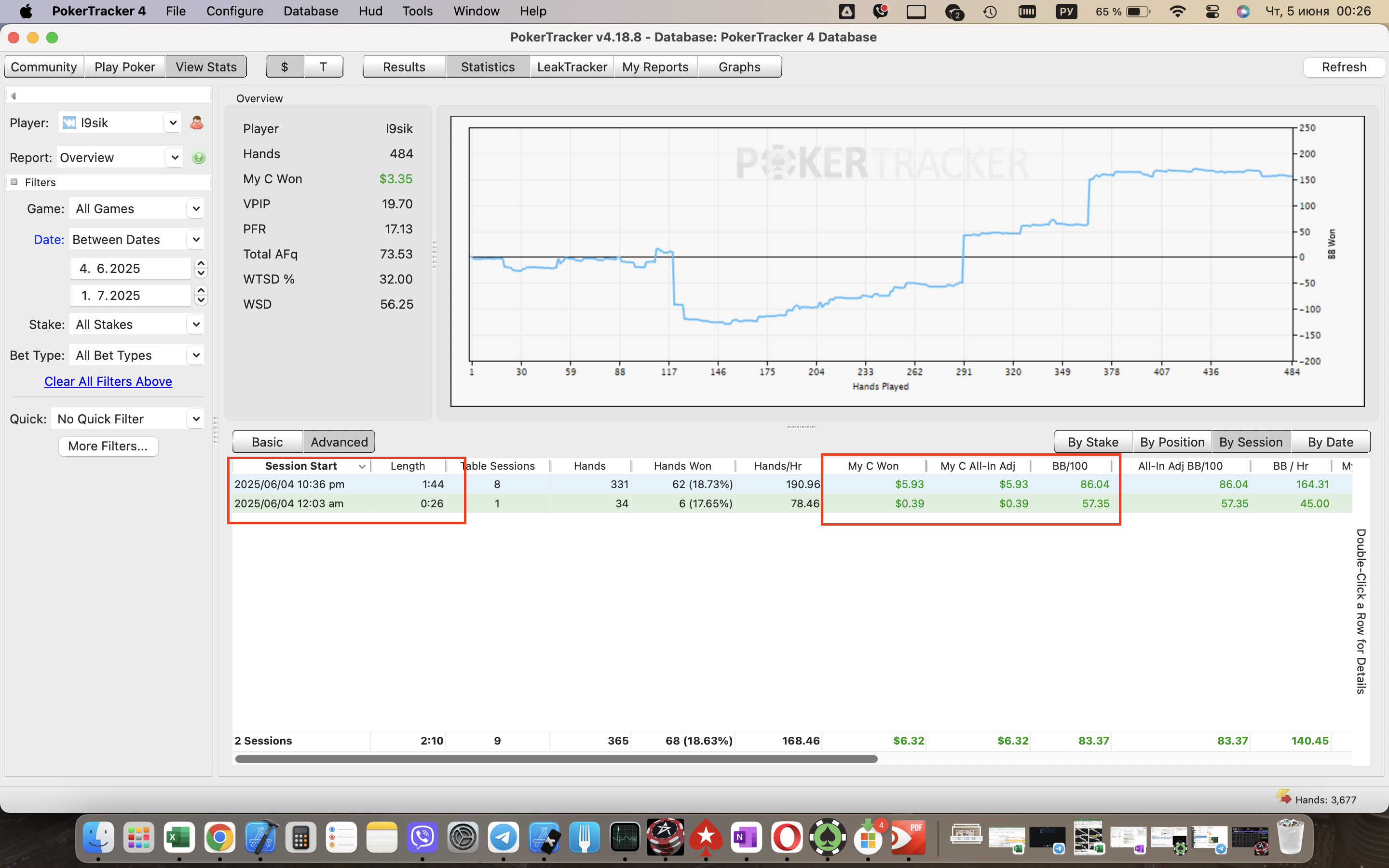Viewport: 1389px width, 868px height.
Task: Open the Hud menu
Action: 370,11
